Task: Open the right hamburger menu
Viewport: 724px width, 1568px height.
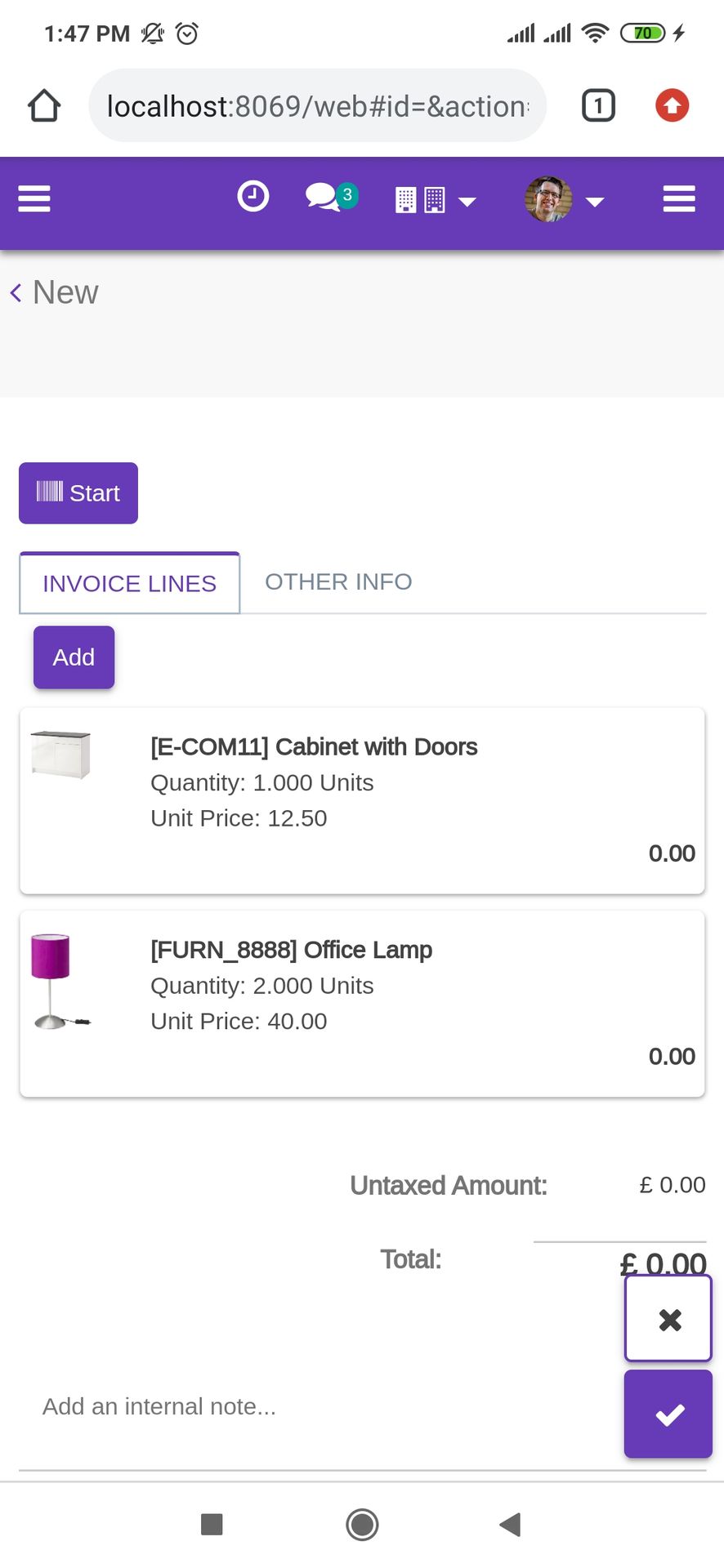Action: point(679,198)
